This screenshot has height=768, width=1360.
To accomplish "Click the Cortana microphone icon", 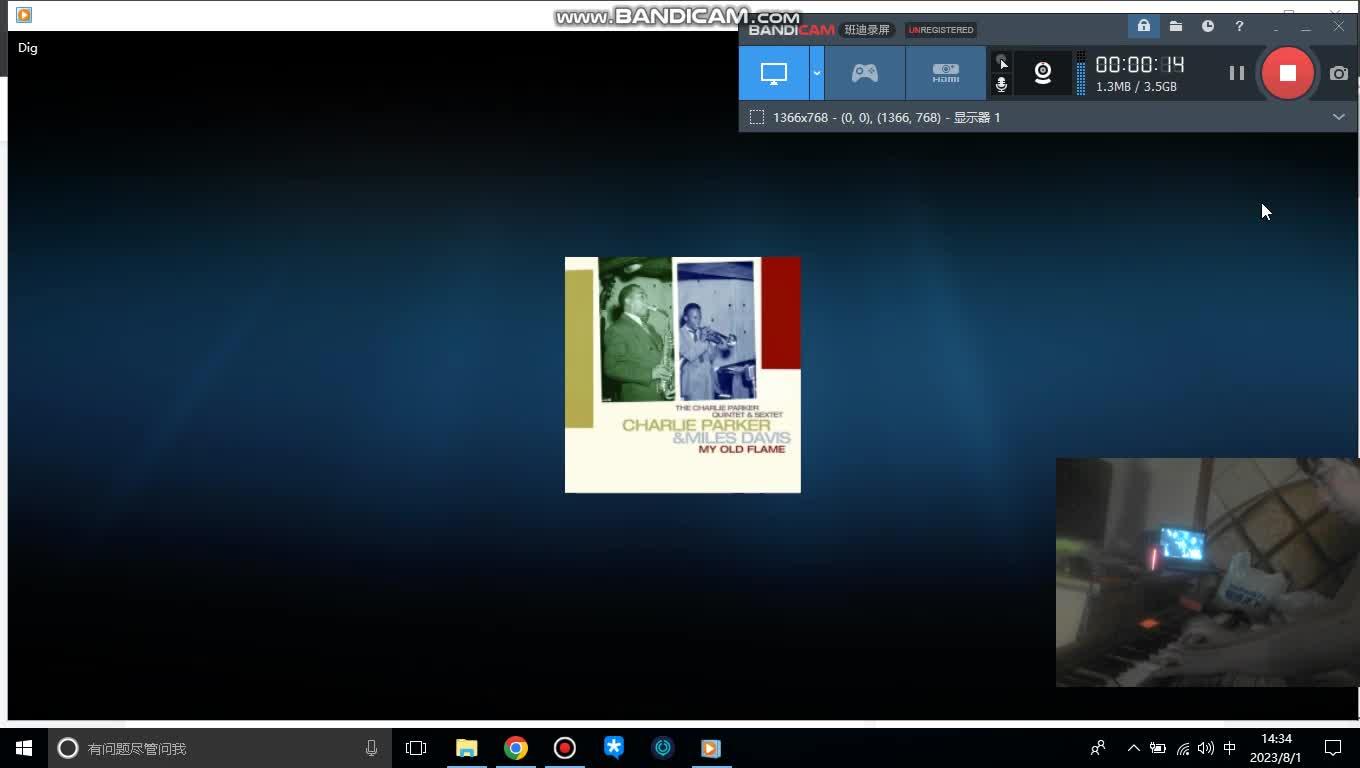I will click(372, 748).
